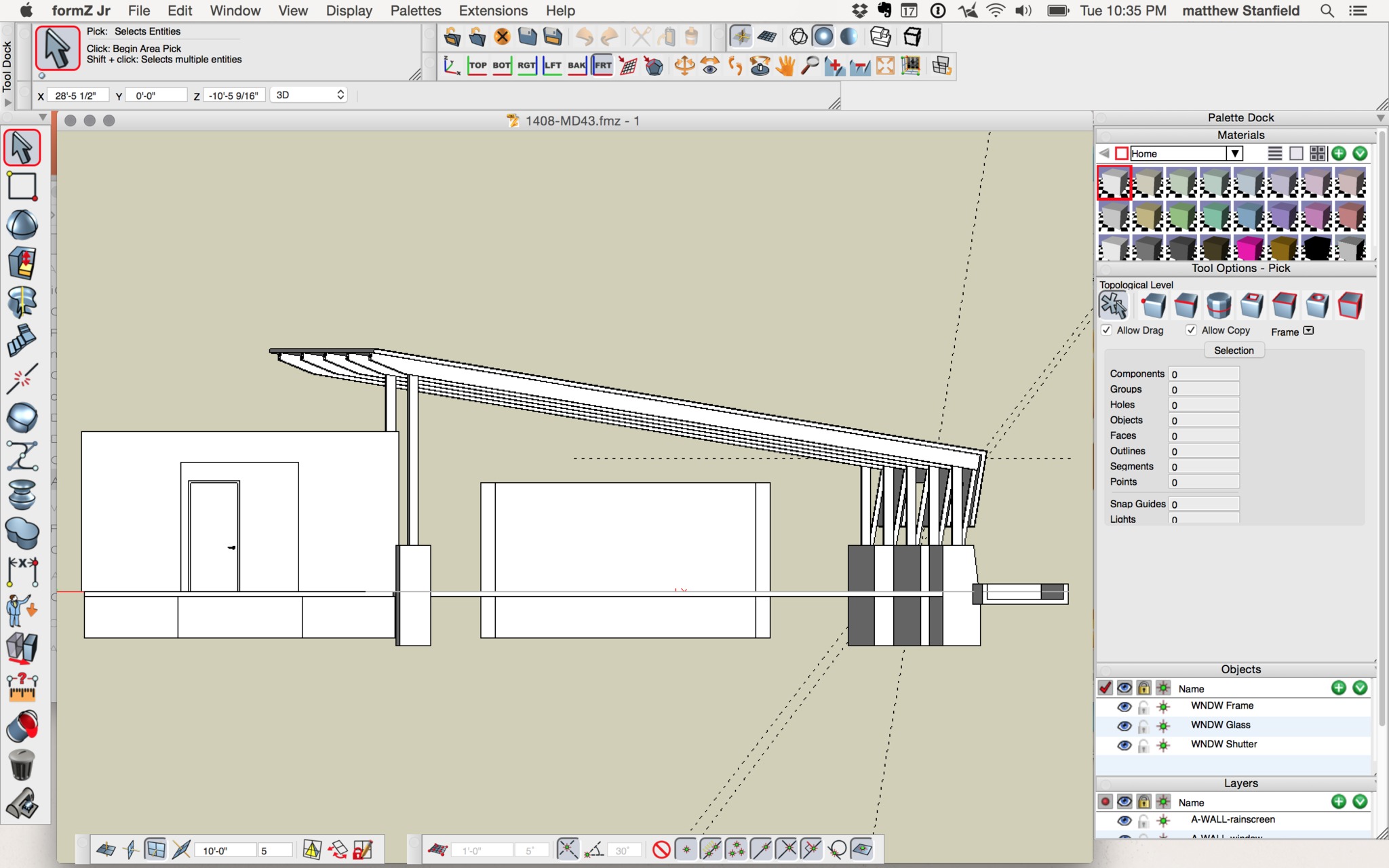Expand the Frame options menu
Screen dimensions: 1389x868
click(1308, 331)
